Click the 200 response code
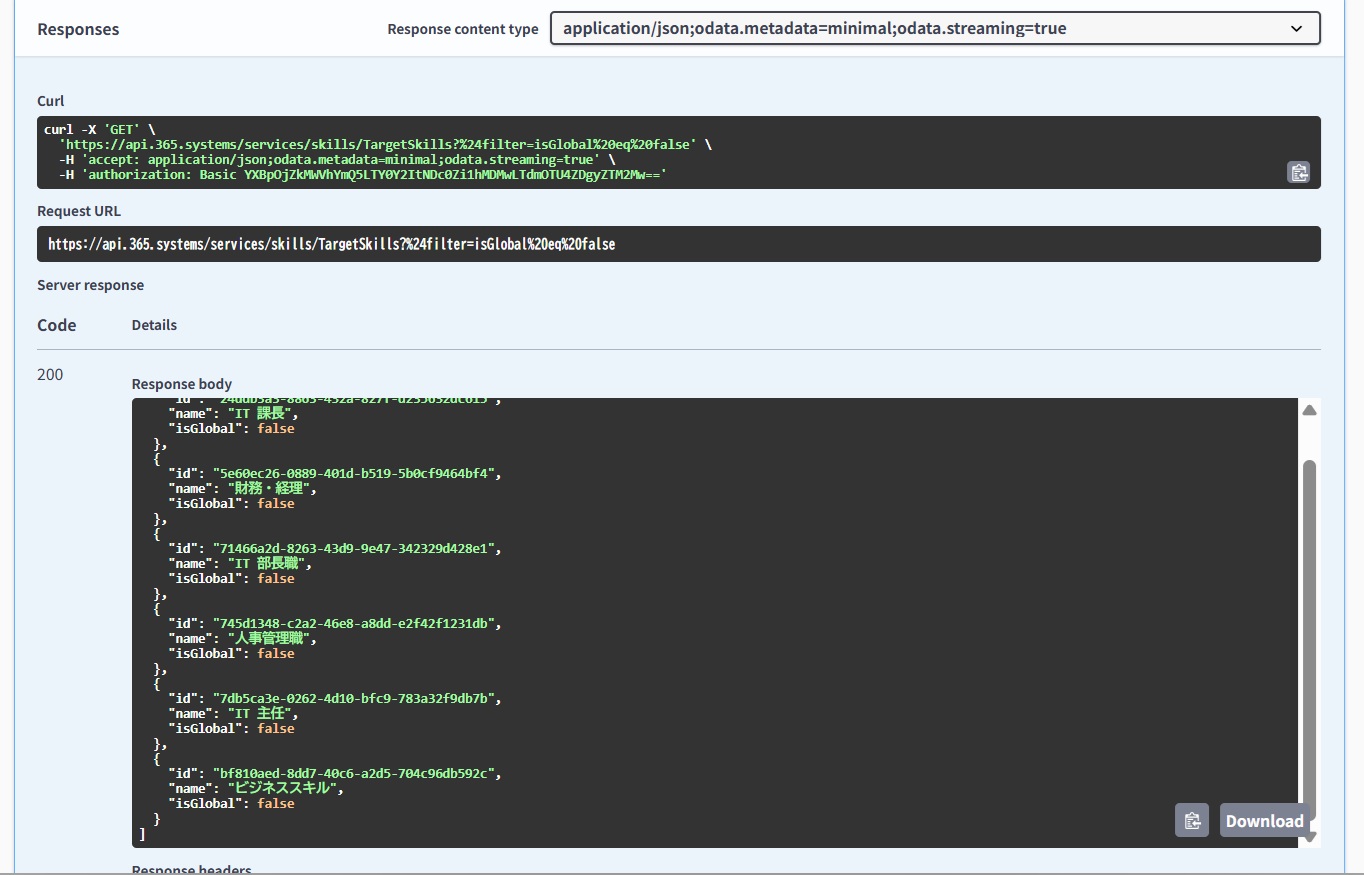The width and height of the screenshot is (1364, 875). point(50,375)
